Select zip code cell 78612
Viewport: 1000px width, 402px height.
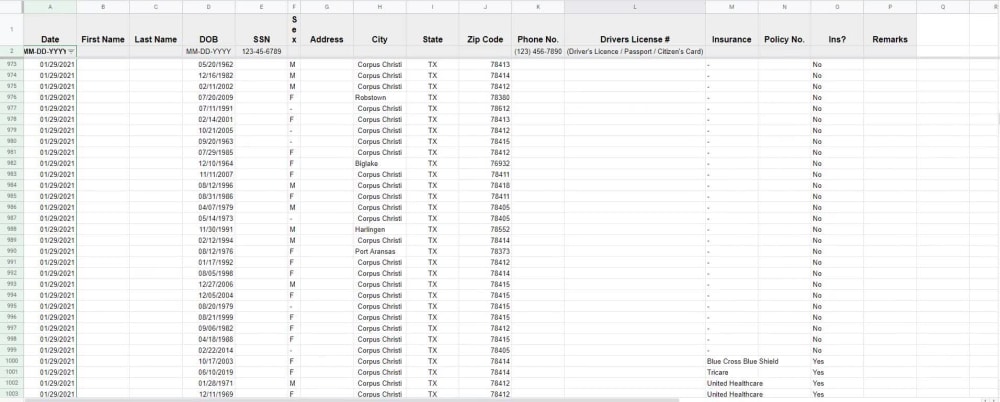[x=485, y=108]
